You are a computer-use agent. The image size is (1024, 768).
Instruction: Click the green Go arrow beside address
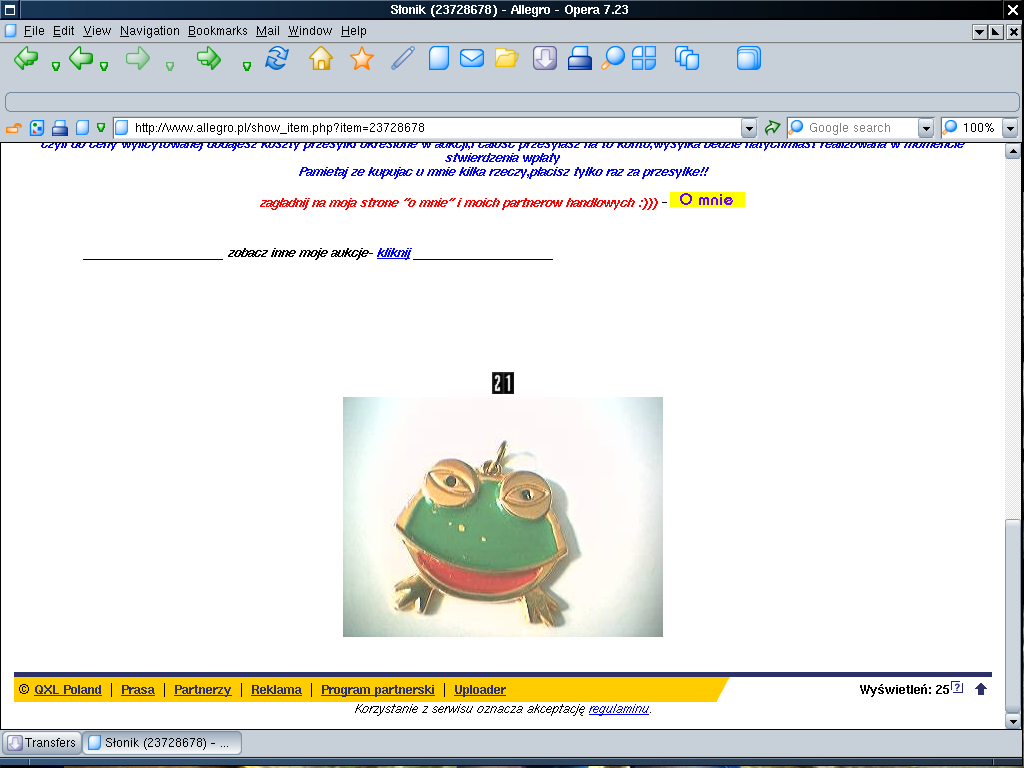(x=772, y=128)
